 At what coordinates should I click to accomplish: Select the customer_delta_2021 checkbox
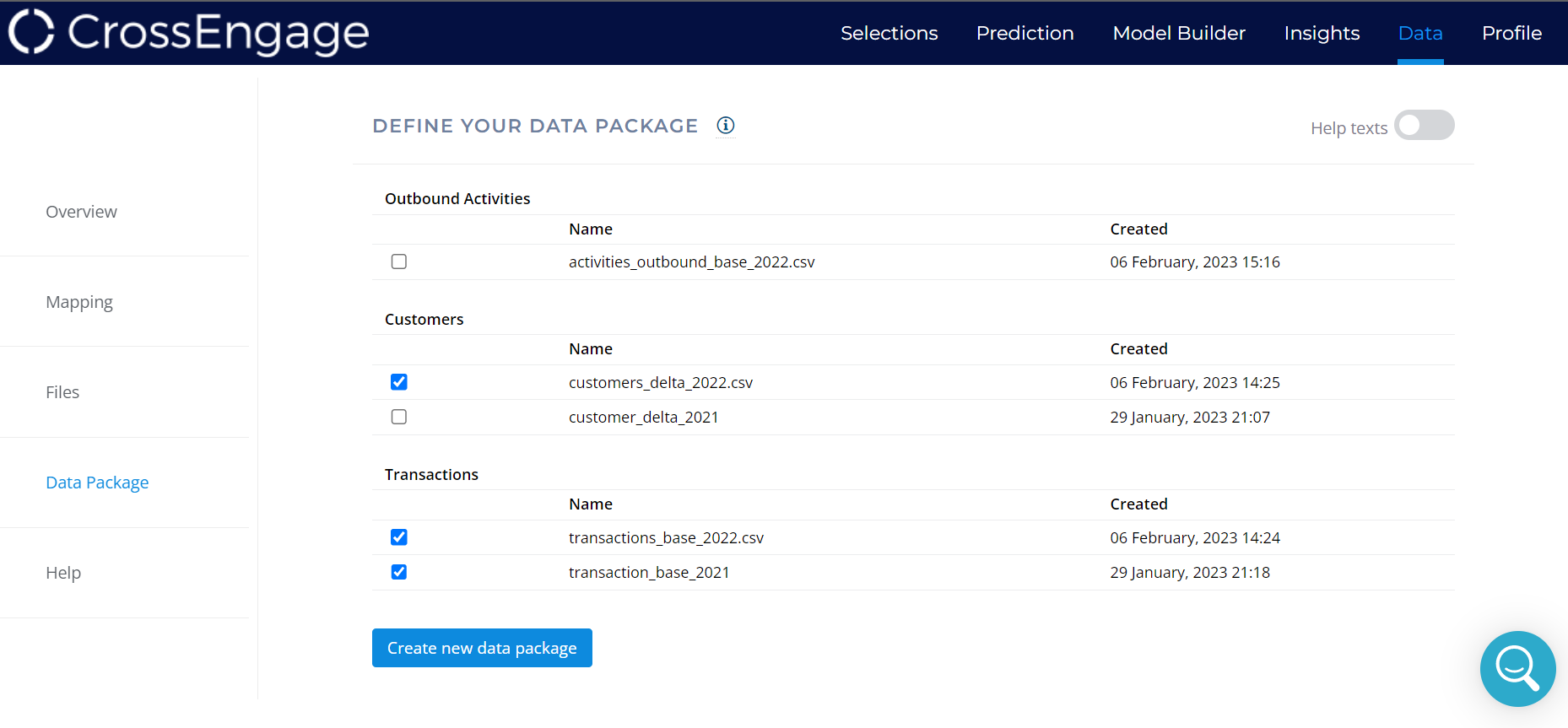[399, 417]
